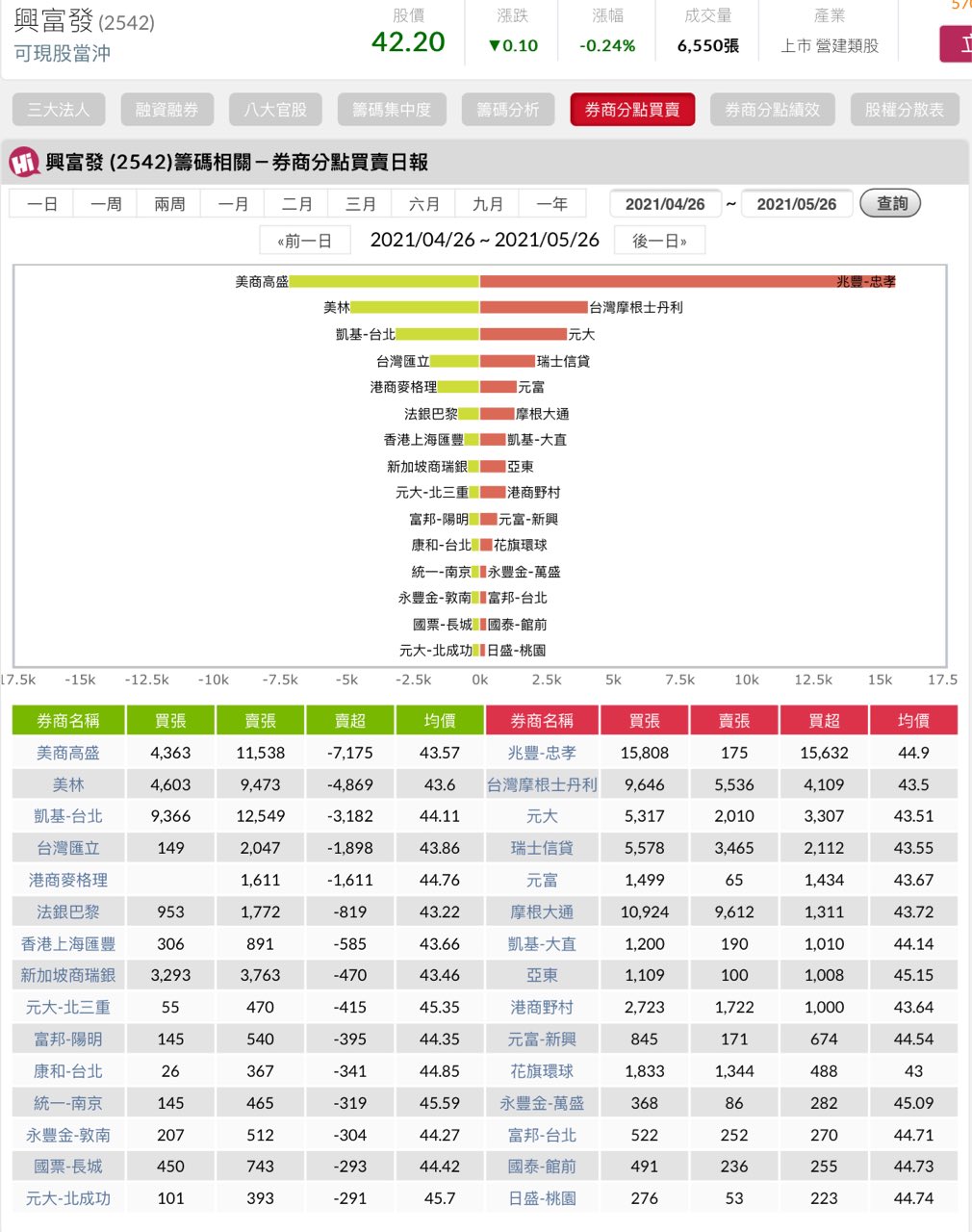Select the 一日 period option
This screenshot has width=972, height=1232.
(42, 204)
